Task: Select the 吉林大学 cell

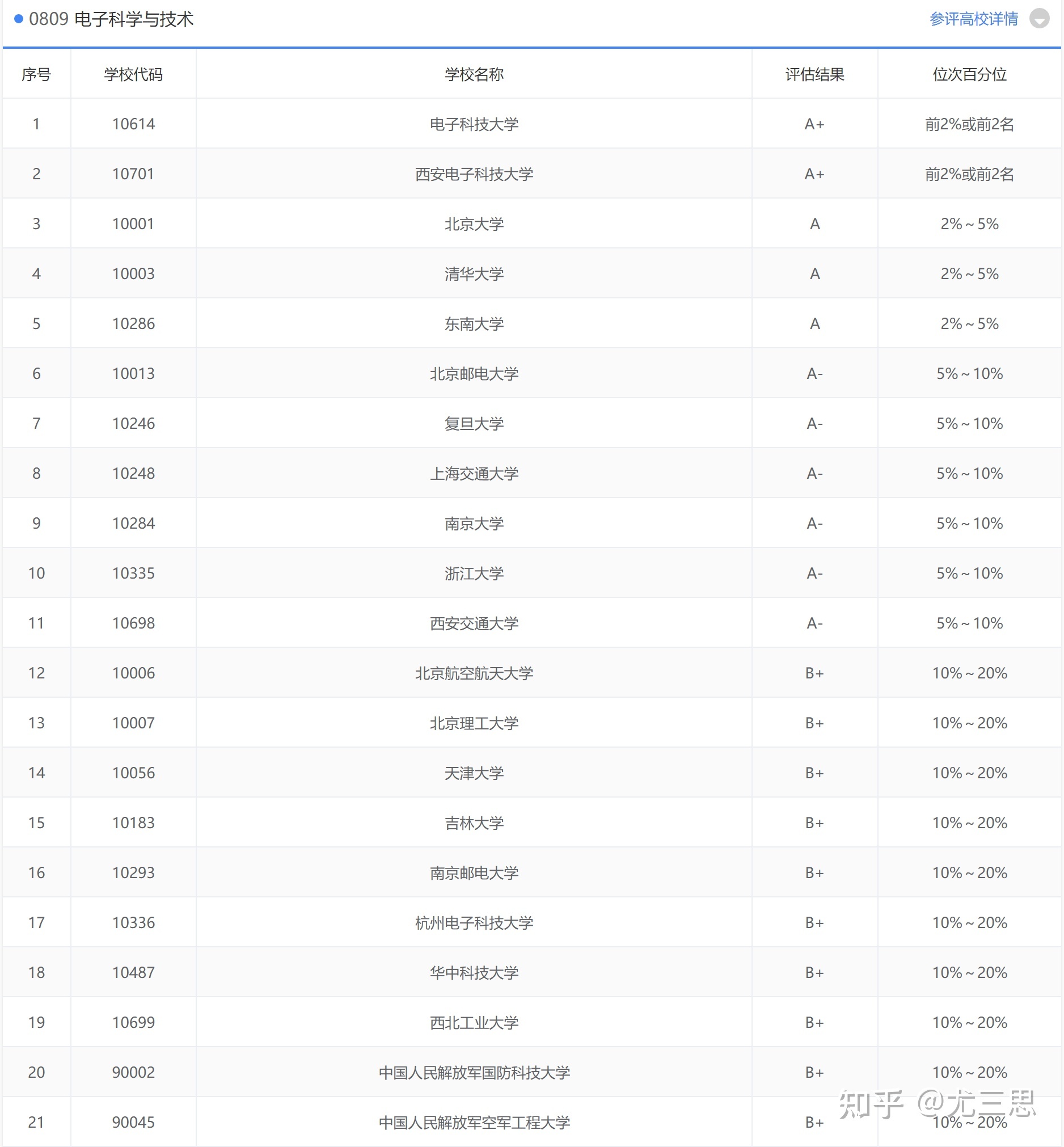Action: tap(474, 823)
